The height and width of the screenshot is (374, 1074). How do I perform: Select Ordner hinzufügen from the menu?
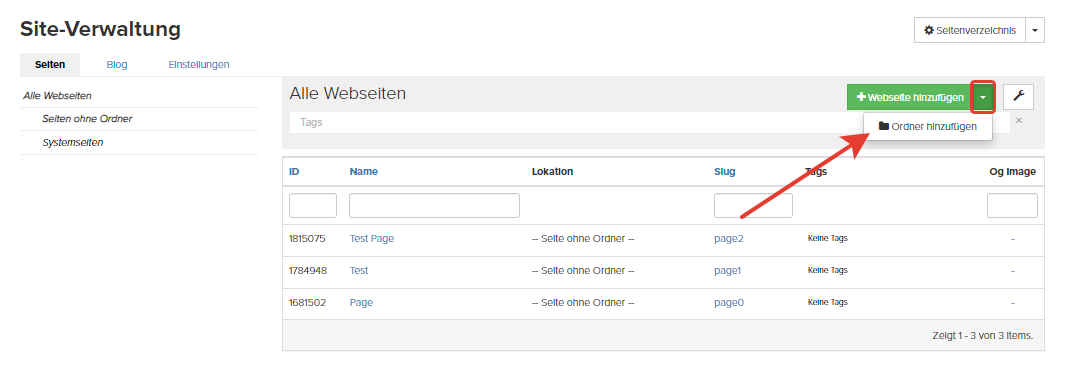click(927, 126)
